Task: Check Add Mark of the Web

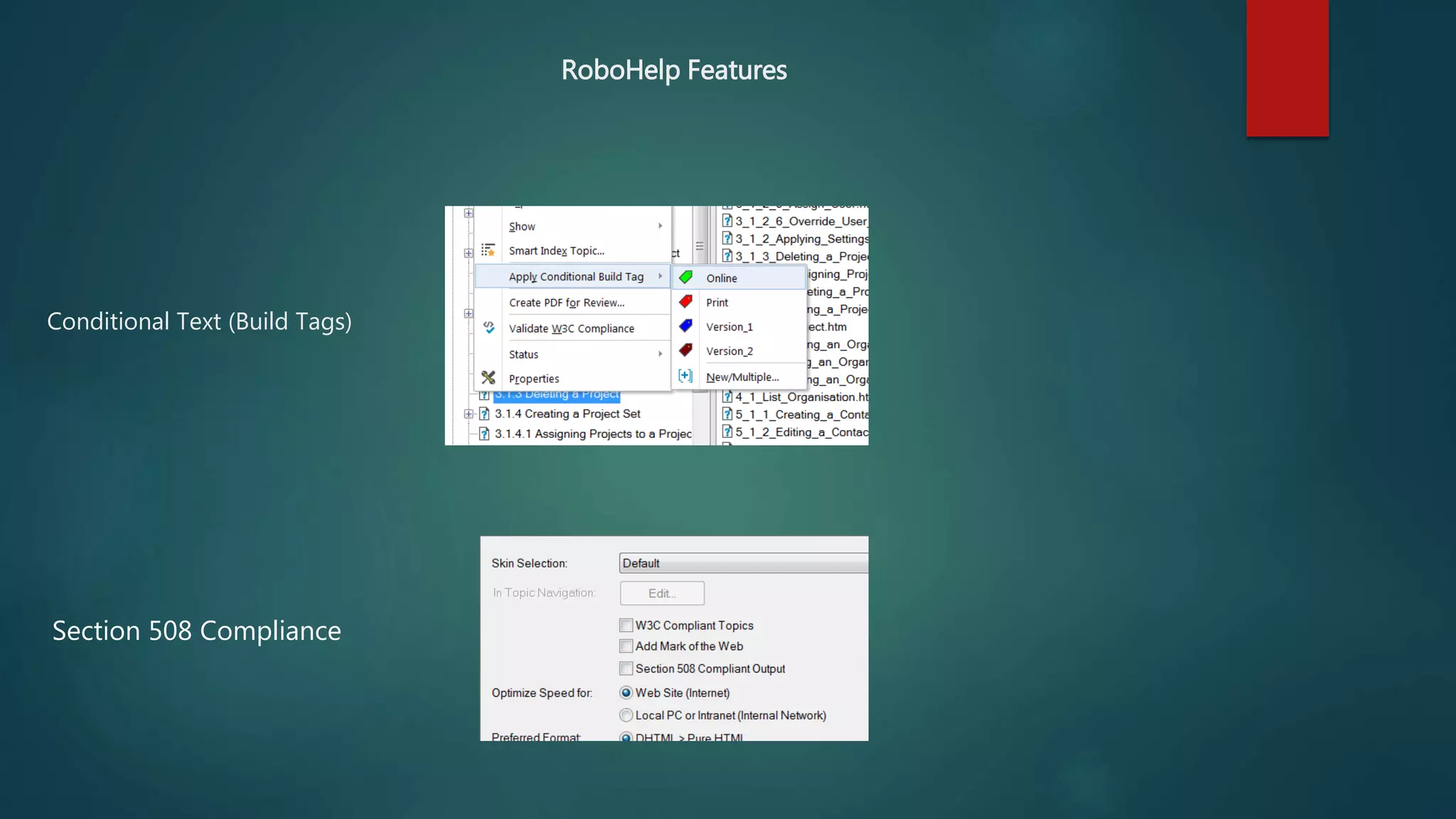Action: (626, 646)
